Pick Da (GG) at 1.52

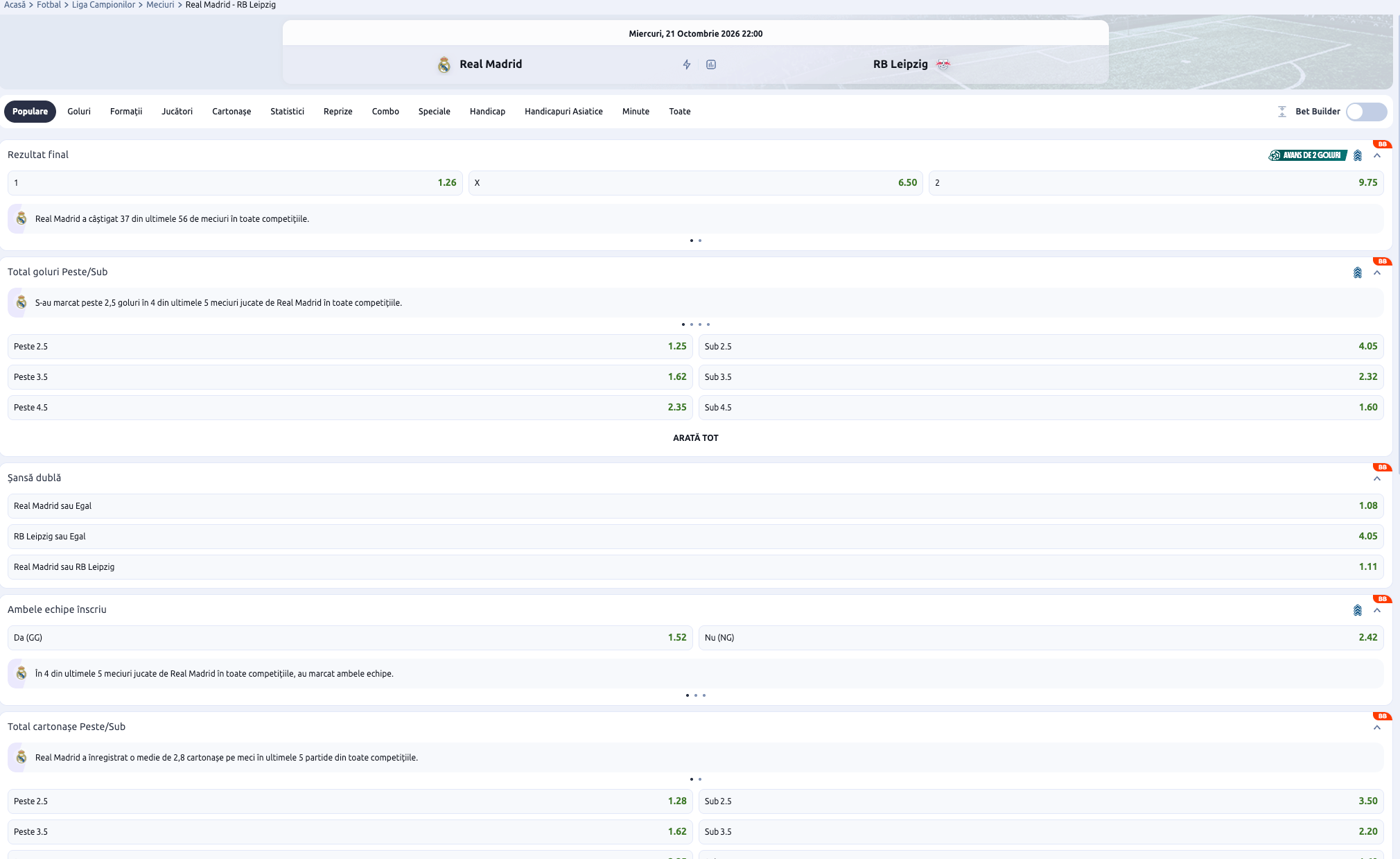(x=350, y=638)
